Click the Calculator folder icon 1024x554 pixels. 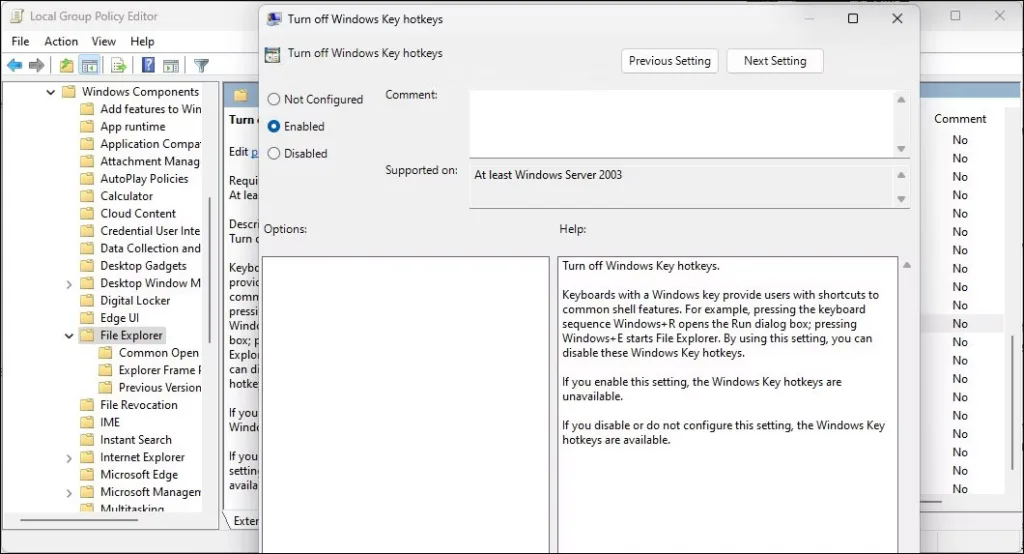pyautogui.click(x=87, y=196)
